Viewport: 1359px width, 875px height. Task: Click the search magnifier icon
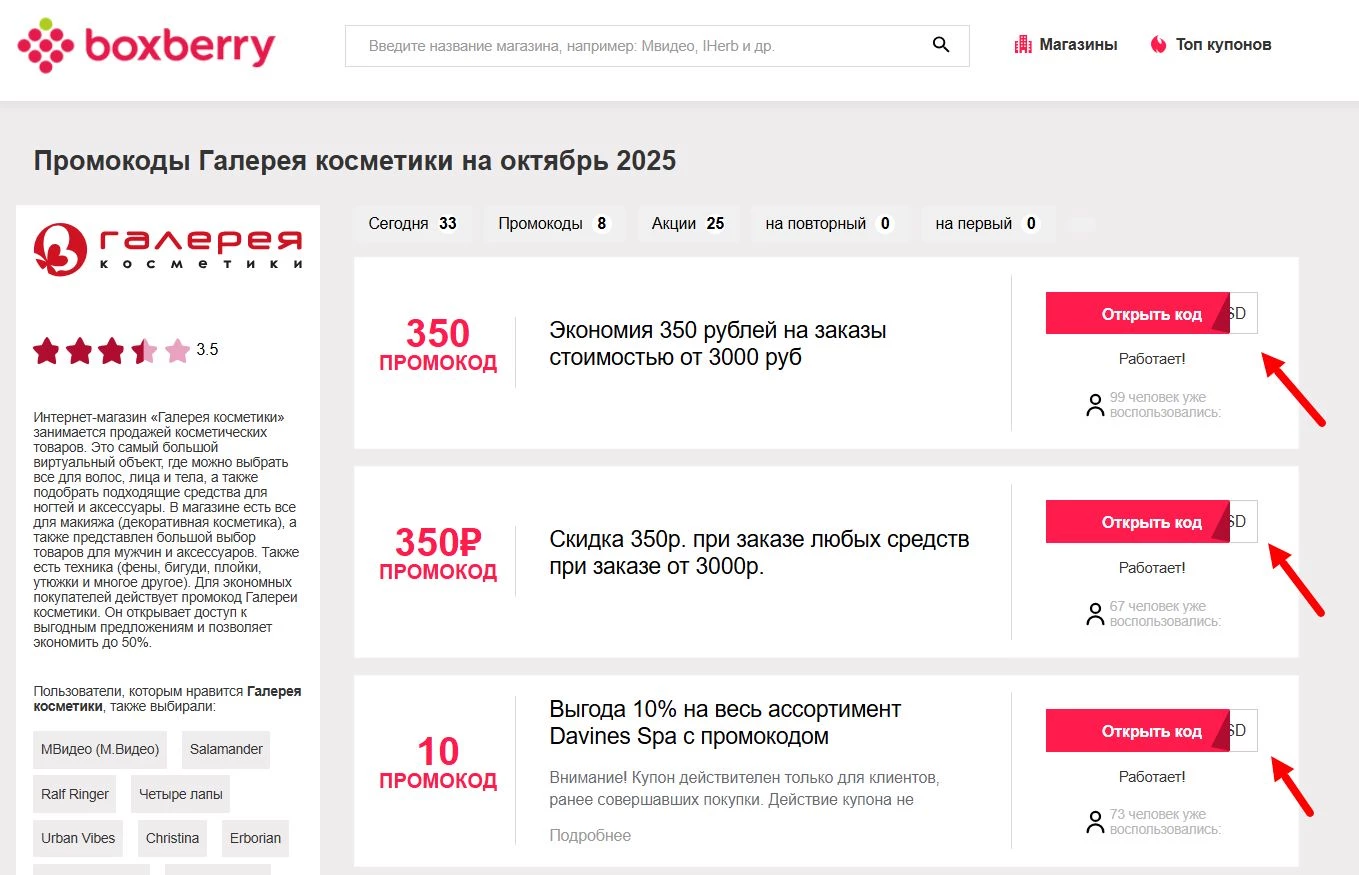pyautogui.click(x=940, y=45)
